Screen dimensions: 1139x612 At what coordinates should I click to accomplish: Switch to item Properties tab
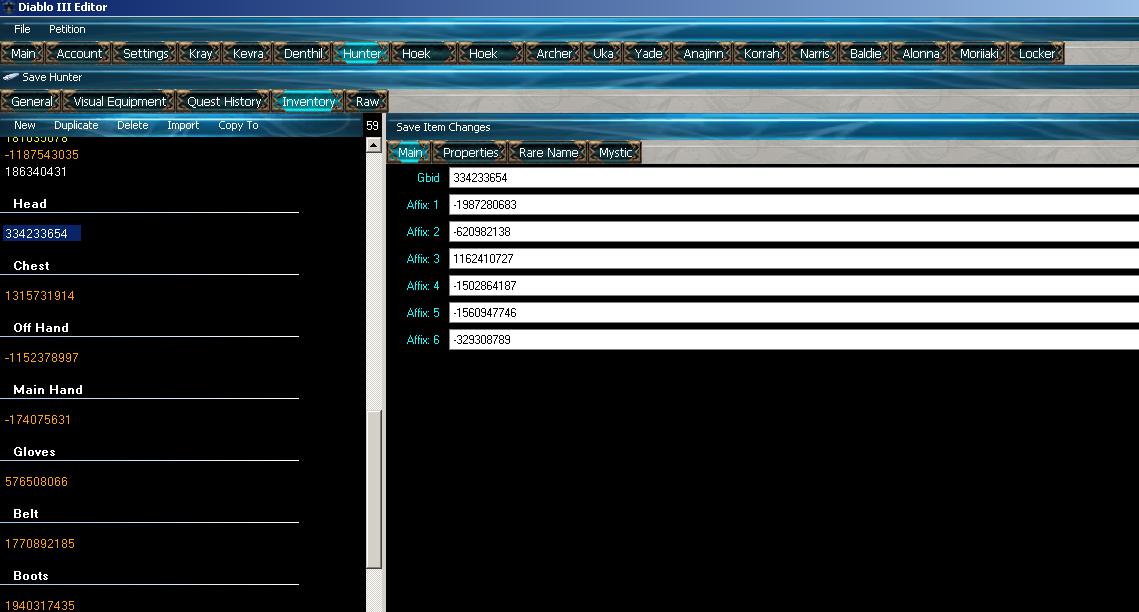tap(470, 152)
